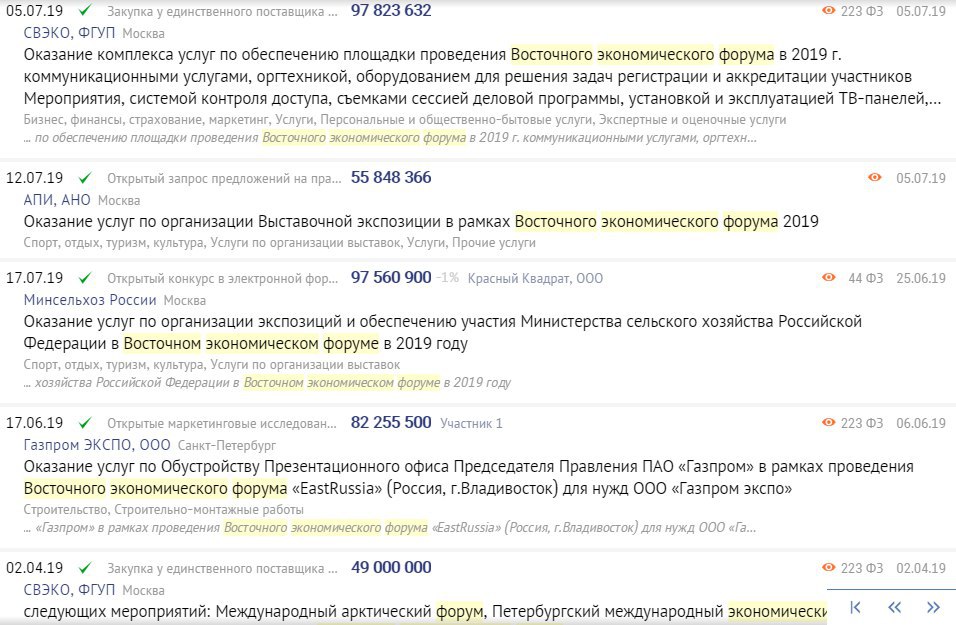Click price 82 255 500
Image resolution: width=956 pixels, height=625 pixels.
coord(391,423)
